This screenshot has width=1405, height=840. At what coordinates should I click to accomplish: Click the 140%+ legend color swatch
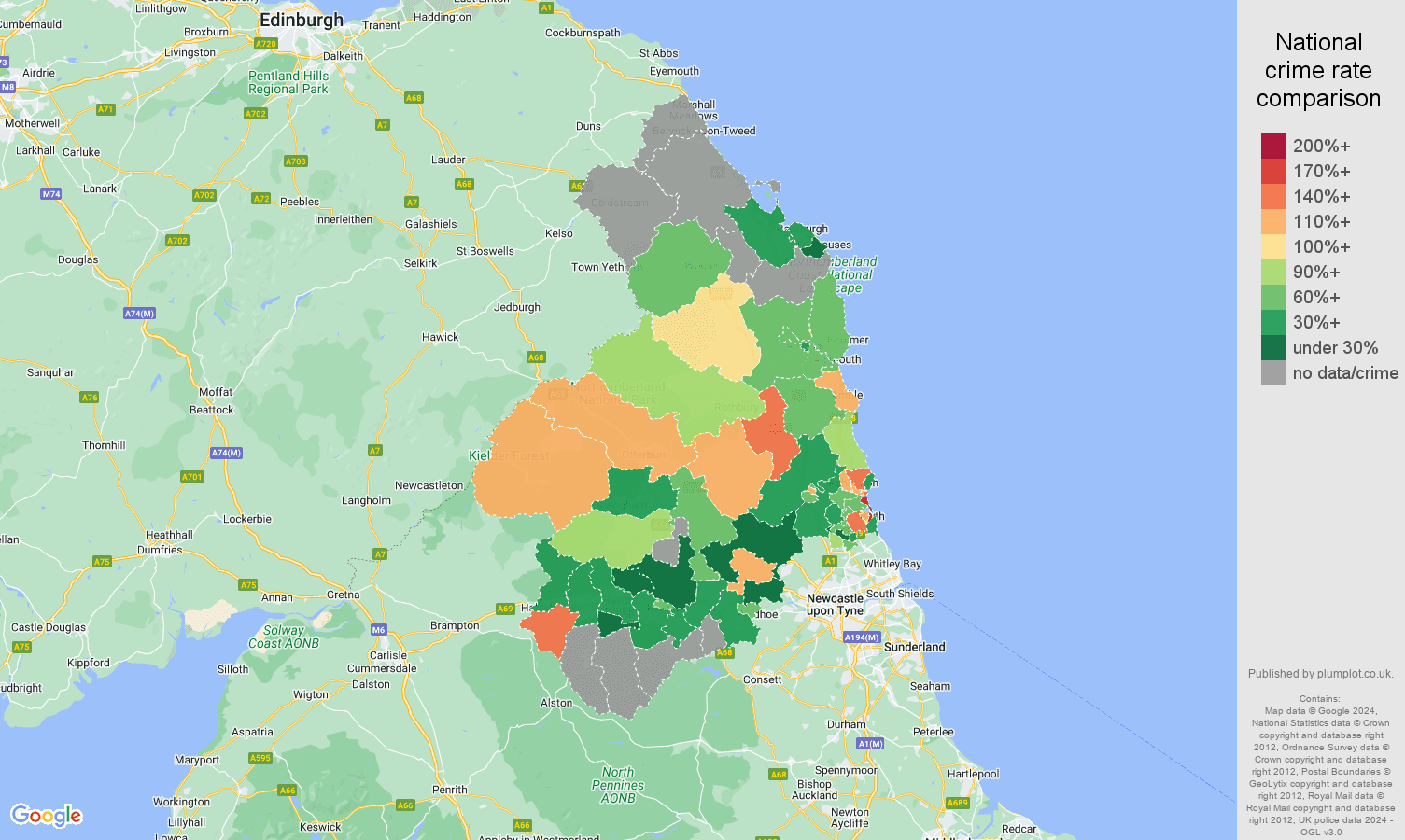(x=1273, y=196)
